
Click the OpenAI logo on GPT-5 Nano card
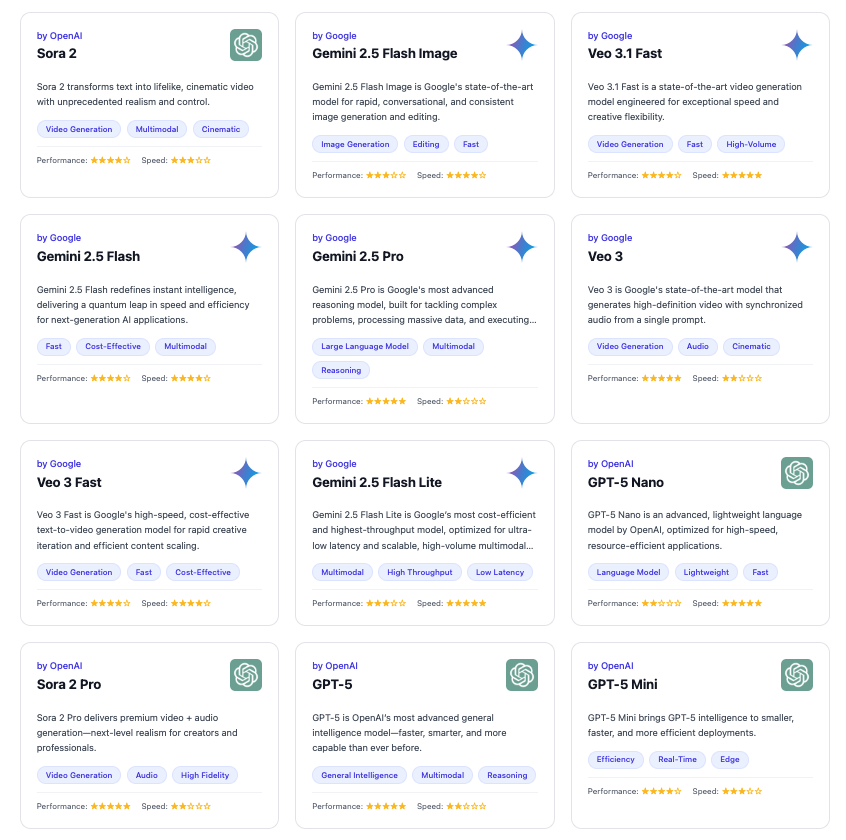796,473
